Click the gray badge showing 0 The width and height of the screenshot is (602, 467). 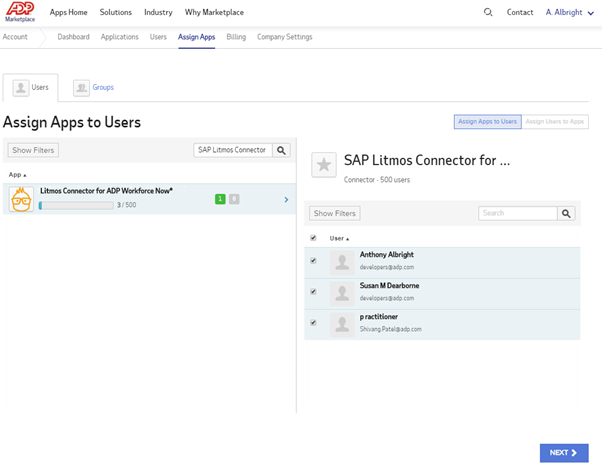[234, 199]
